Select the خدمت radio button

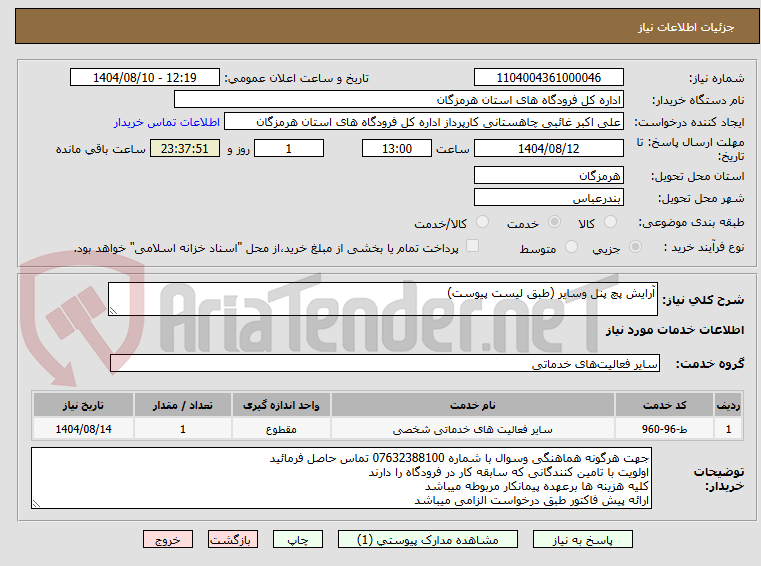pyautogui.click(x=554, y=222)
